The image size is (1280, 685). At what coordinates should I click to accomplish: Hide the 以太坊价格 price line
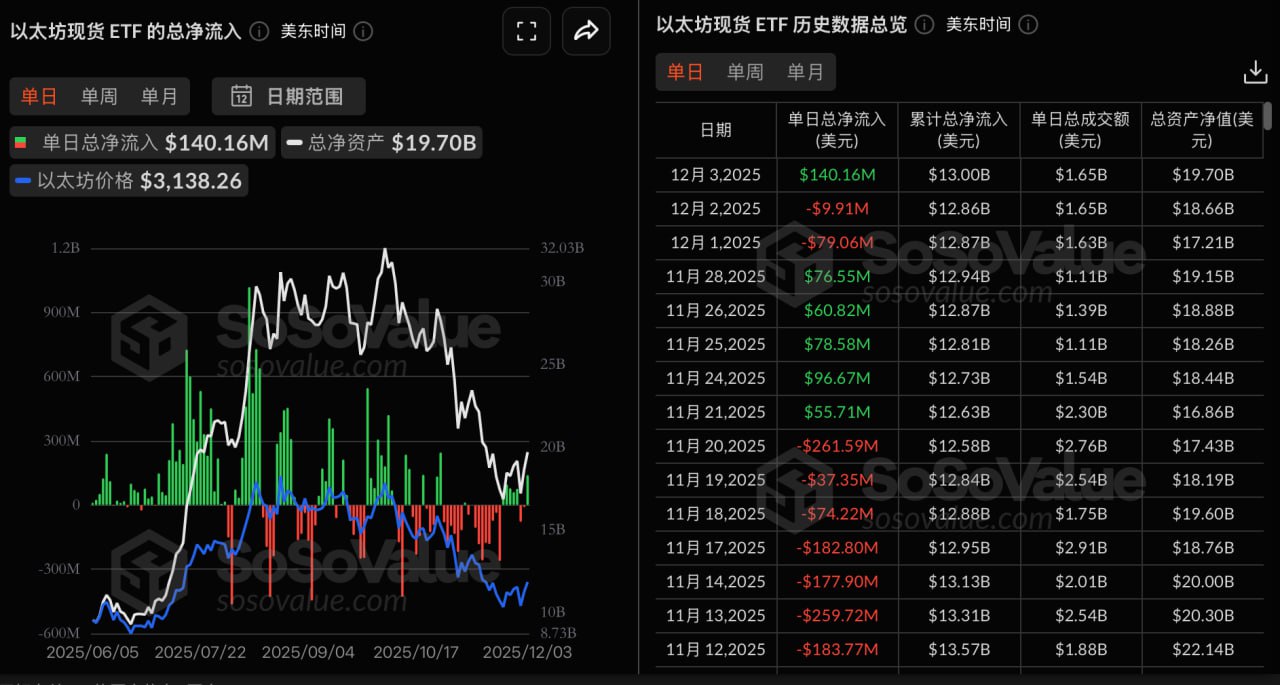tap(128, 181)
